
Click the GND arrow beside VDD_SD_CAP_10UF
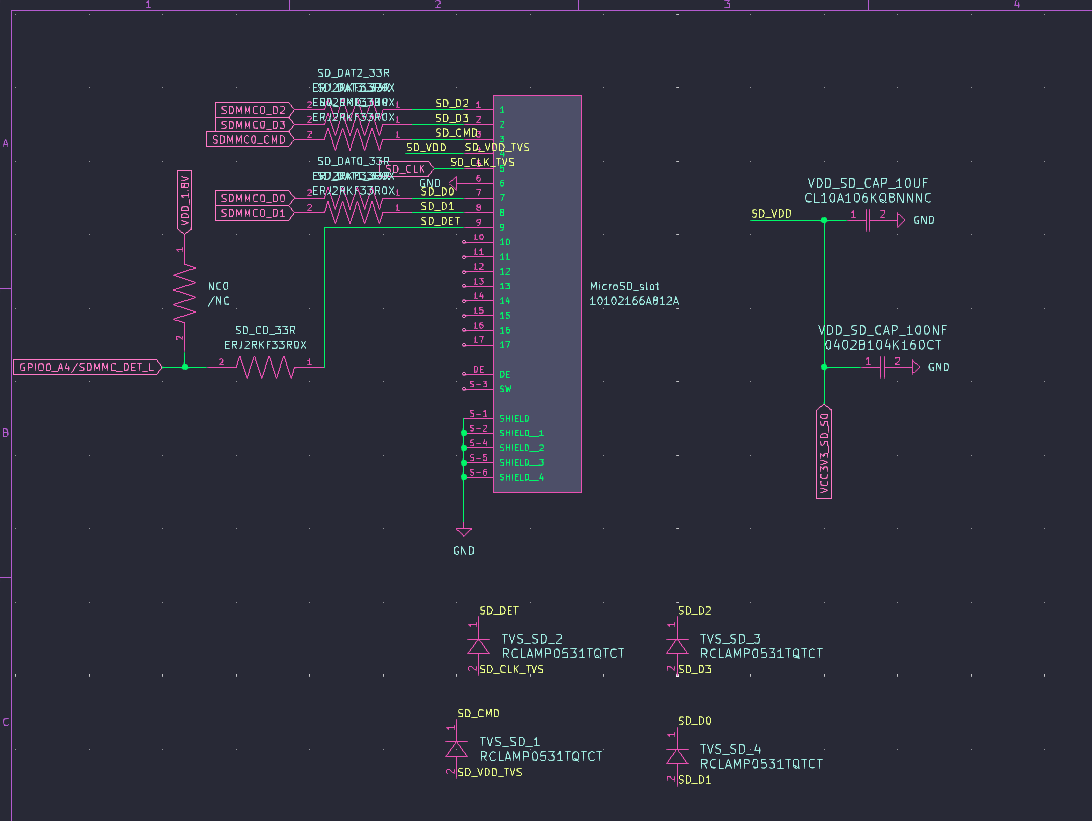pos(900,219)
